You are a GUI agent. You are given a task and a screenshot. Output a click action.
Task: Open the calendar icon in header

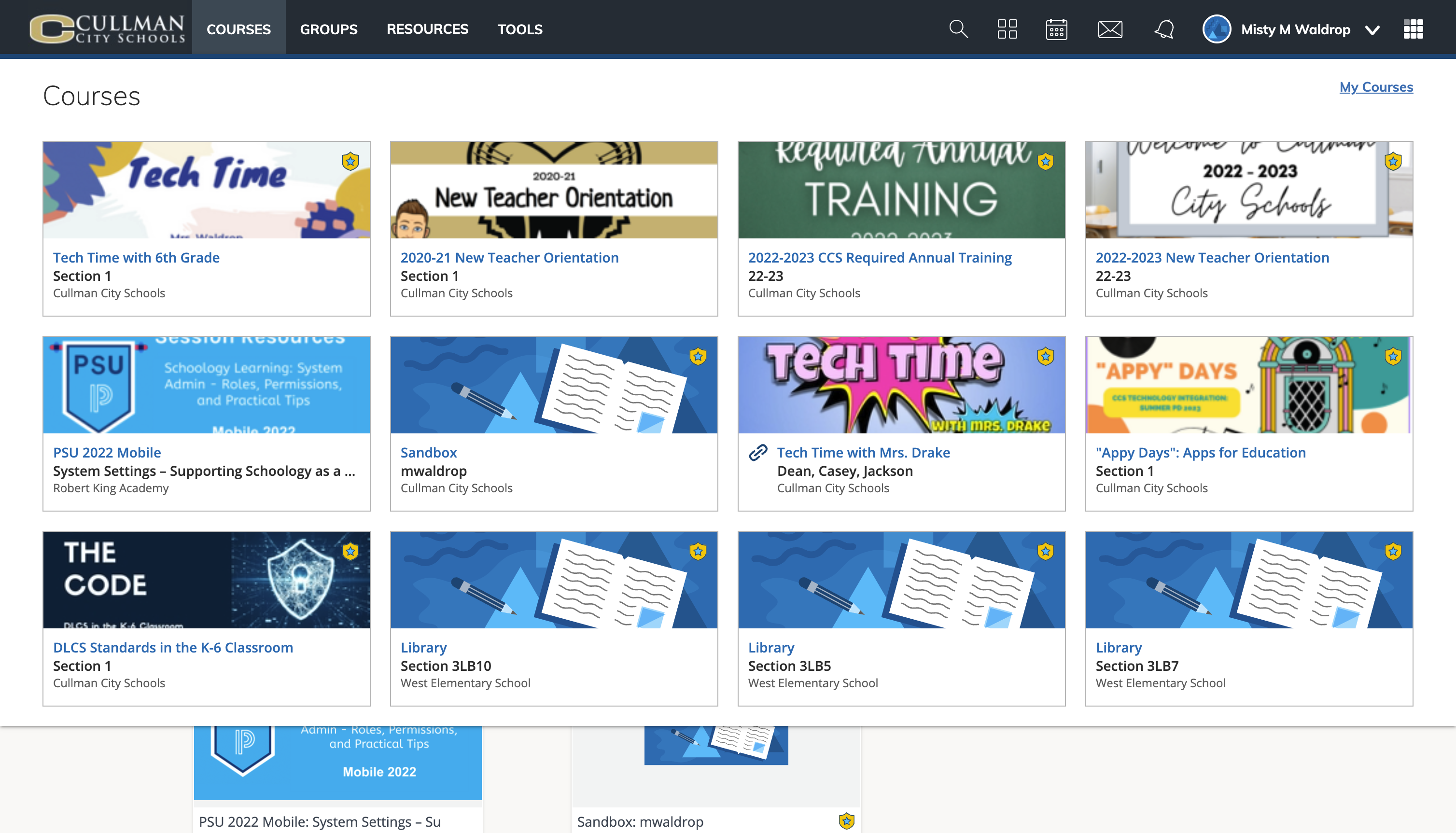pos(1056,28)
